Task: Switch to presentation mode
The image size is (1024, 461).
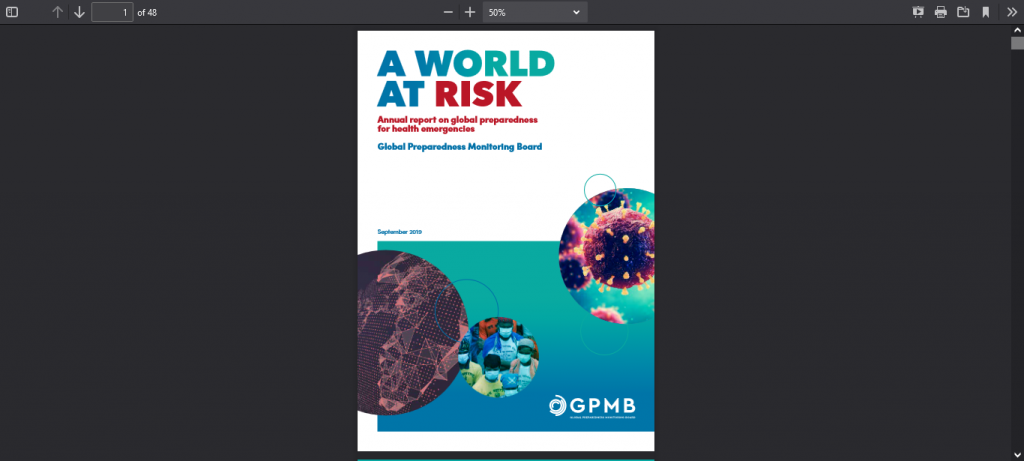Action: 918,12
